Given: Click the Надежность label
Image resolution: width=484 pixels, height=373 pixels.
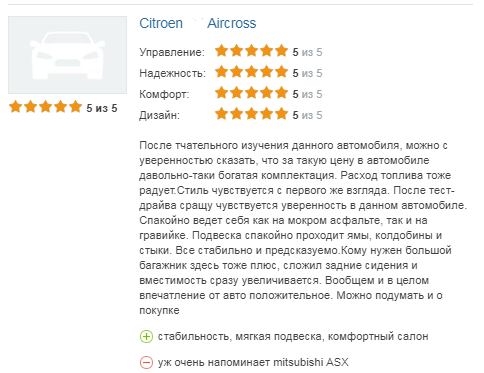Looking at the screenshot, I should 173,73.
